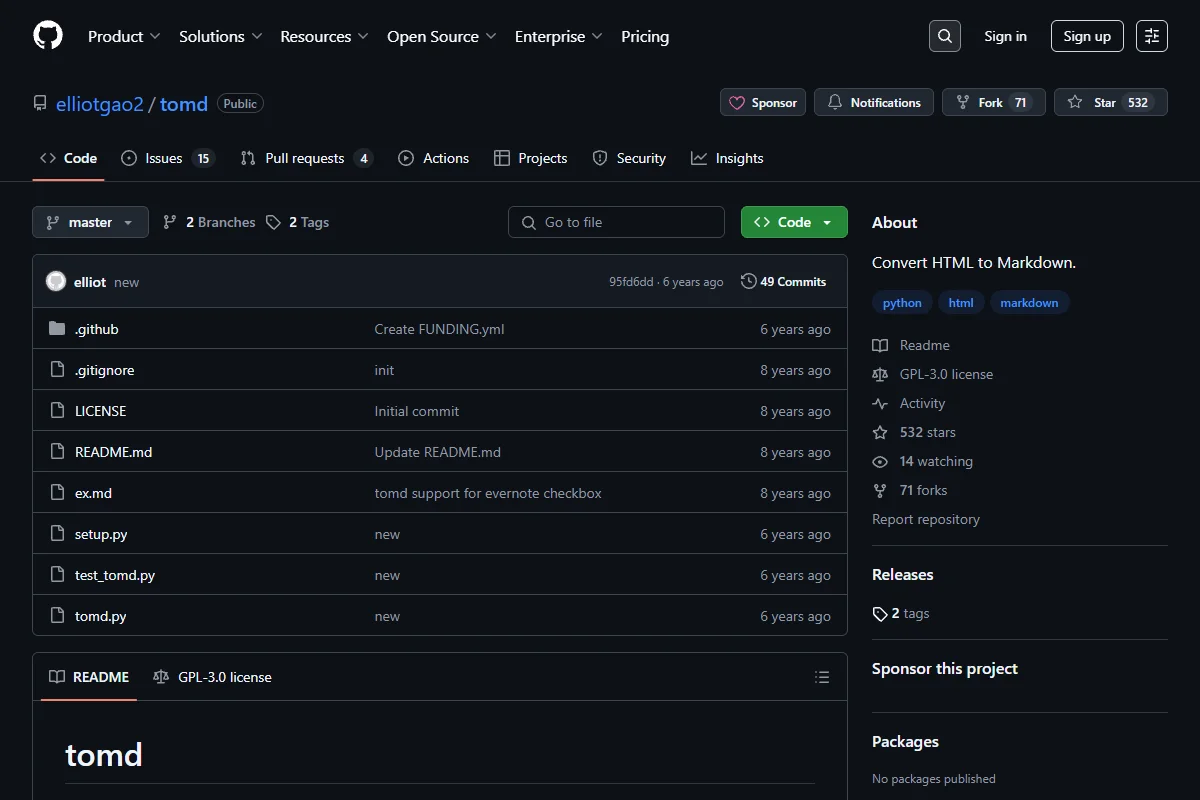This screenshot has width=1200, height=800.
Task: Expand the master branch dropdown
Action: (90, 222)
